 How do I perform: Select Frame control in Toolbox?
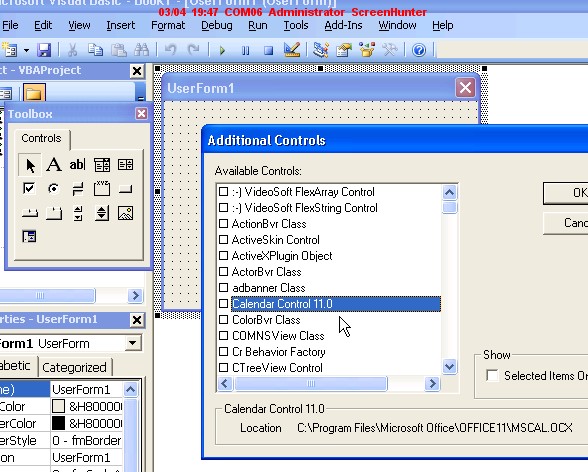(102, 189)
